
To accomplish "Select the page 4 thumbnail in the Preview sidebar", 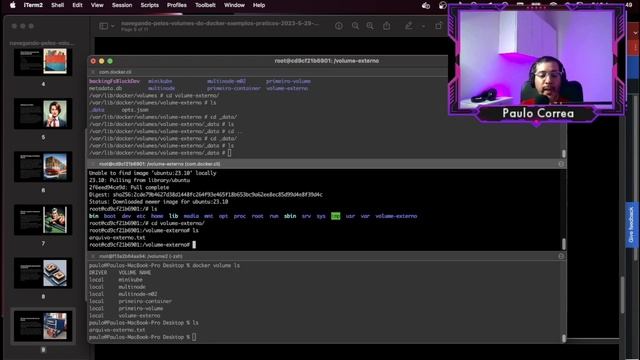I will click(x=43, y=62).
